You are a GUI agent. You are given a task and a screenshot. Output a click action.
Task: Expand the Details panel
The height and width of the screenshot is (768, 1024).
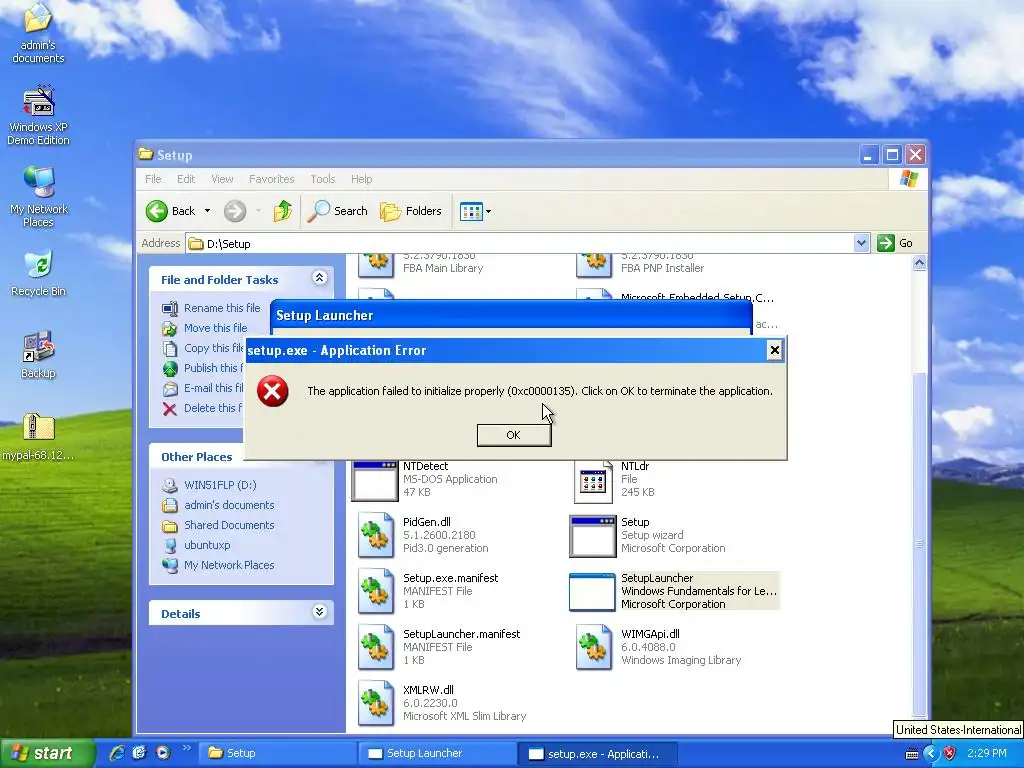point(319,612)
